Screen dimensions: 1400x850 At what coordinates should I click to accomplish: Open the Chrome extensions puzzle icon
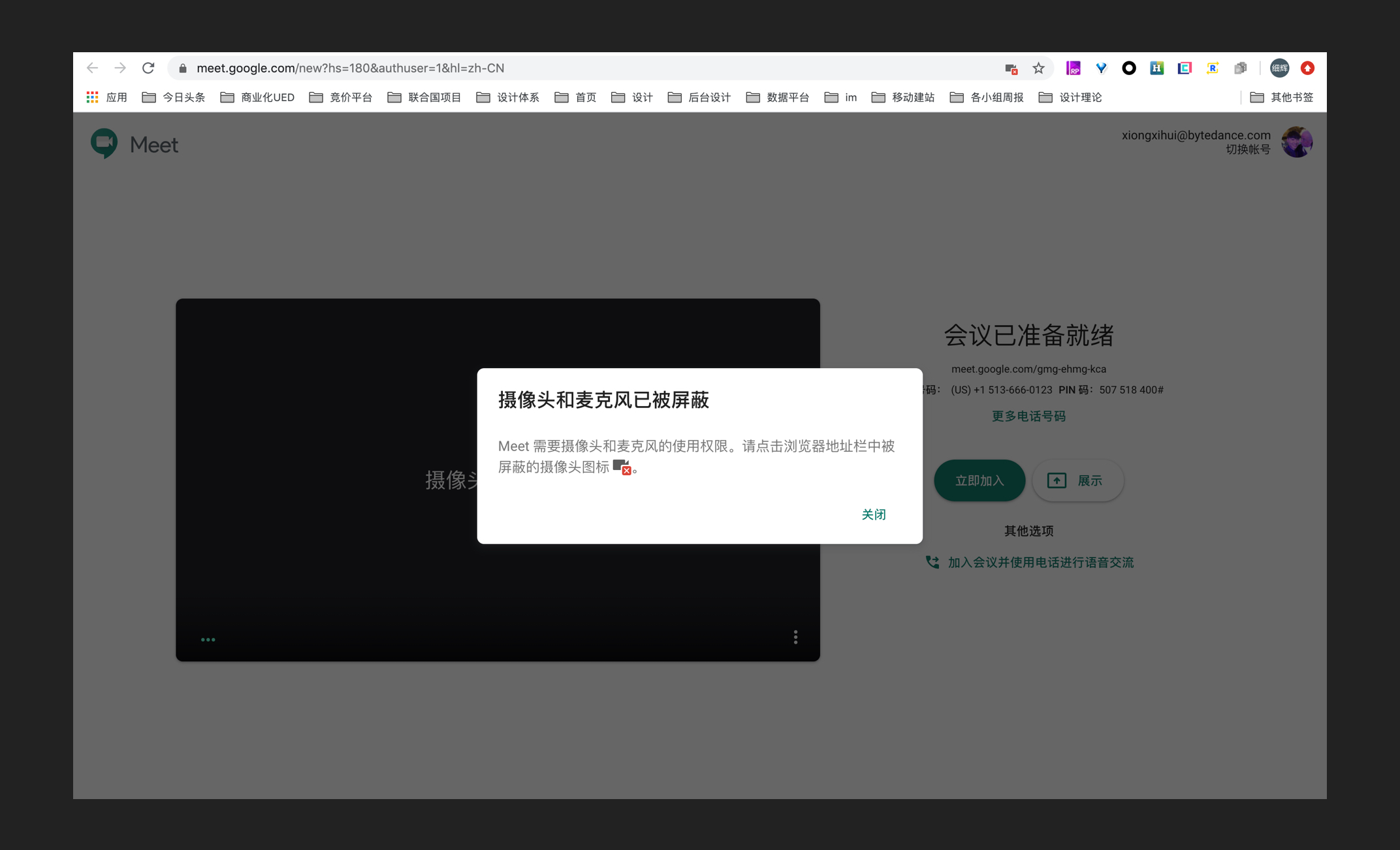1240,68
